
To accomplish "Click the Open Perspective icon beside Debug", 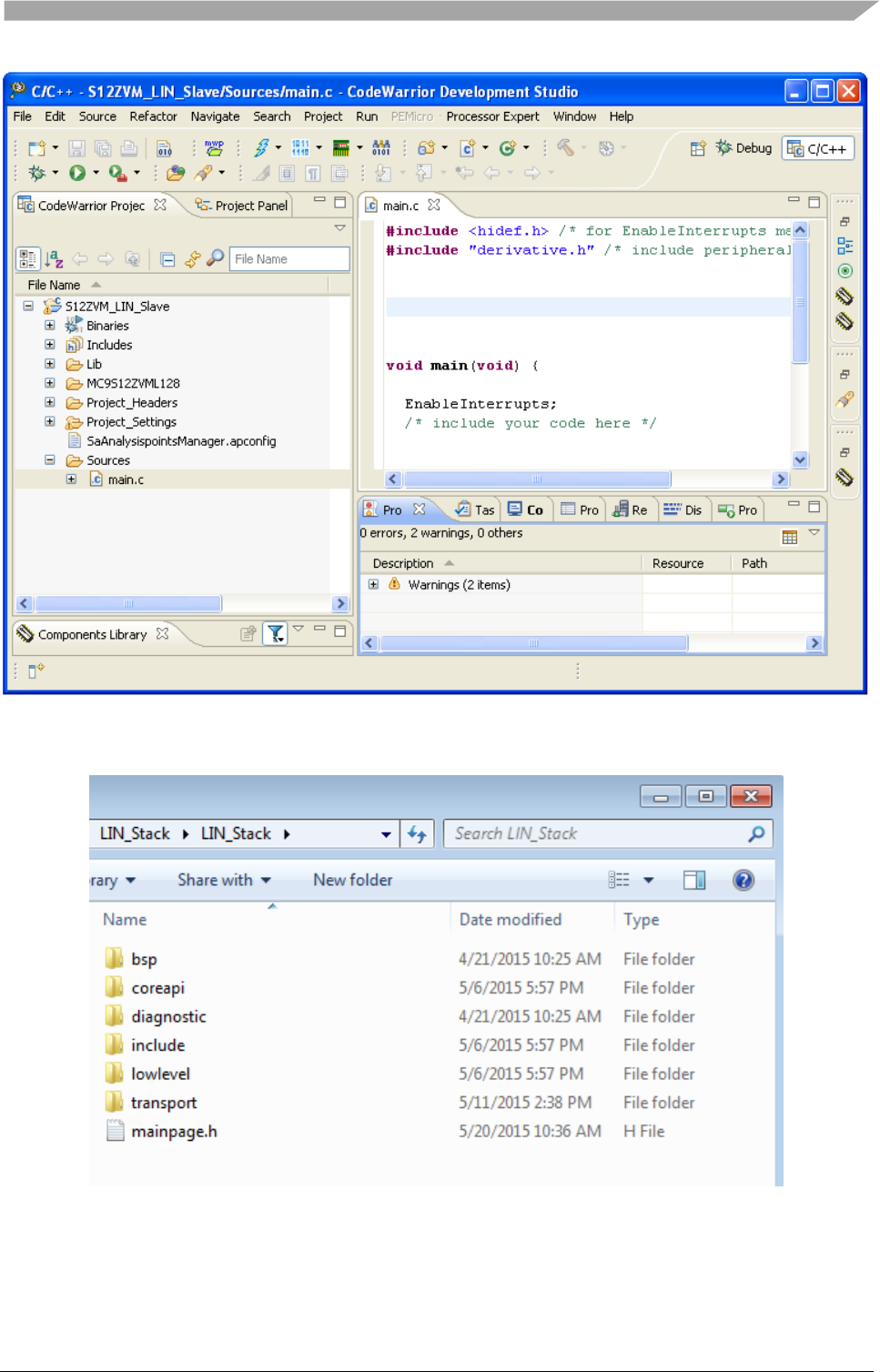I will [698, 148].
